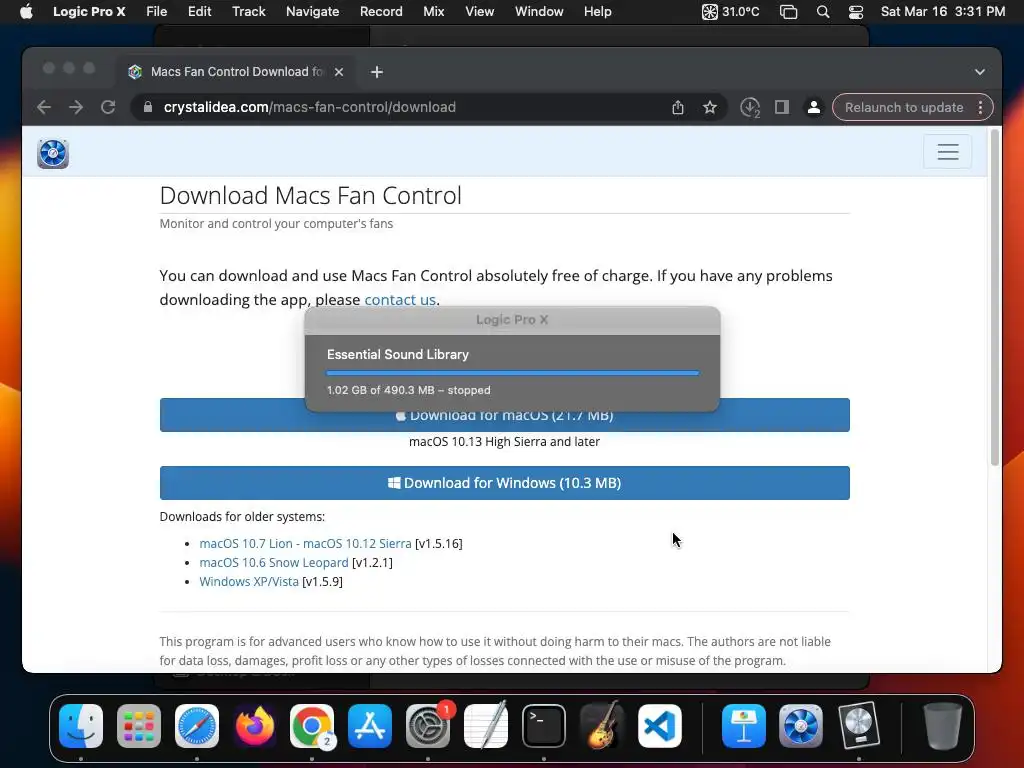Open Spotlight search in menu bar
The image size is (1024, 768).
823,12
